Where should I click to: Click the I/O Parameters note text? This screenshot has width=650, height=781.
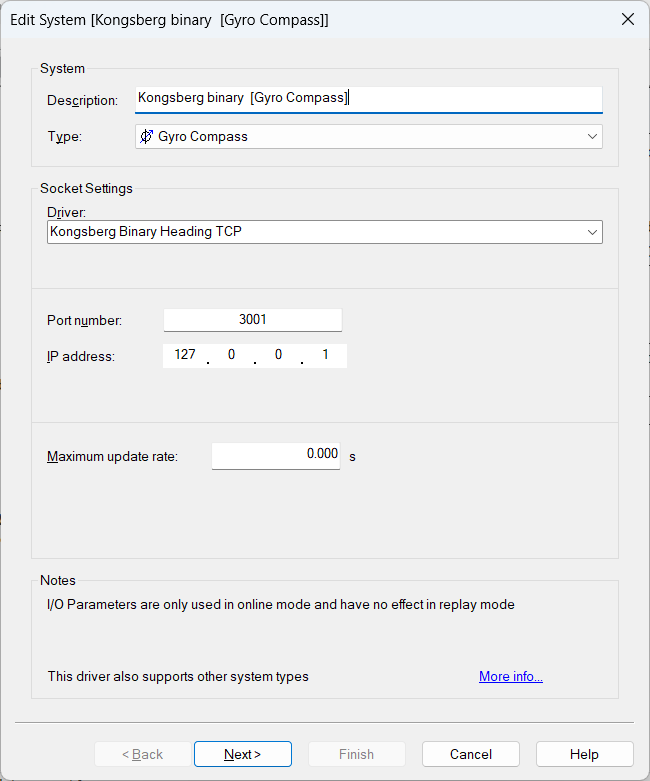pos(281,605)
